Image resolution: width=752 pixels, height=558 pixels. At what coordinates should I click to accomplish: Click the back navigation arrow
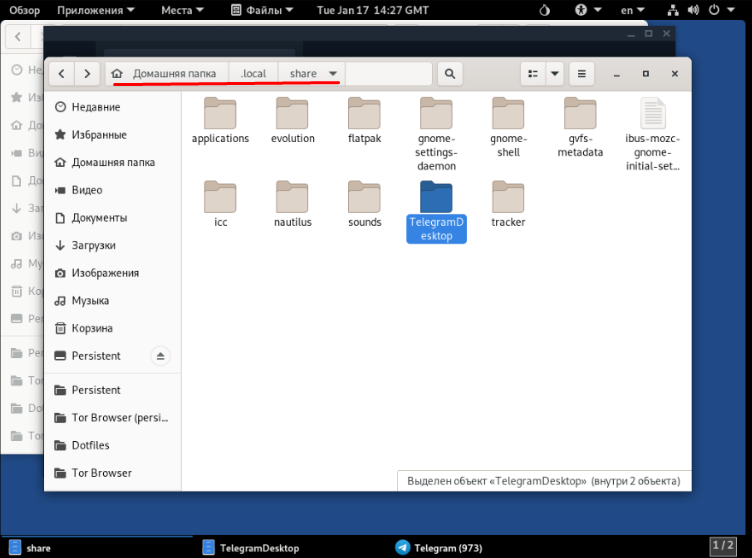click(62, 74)
